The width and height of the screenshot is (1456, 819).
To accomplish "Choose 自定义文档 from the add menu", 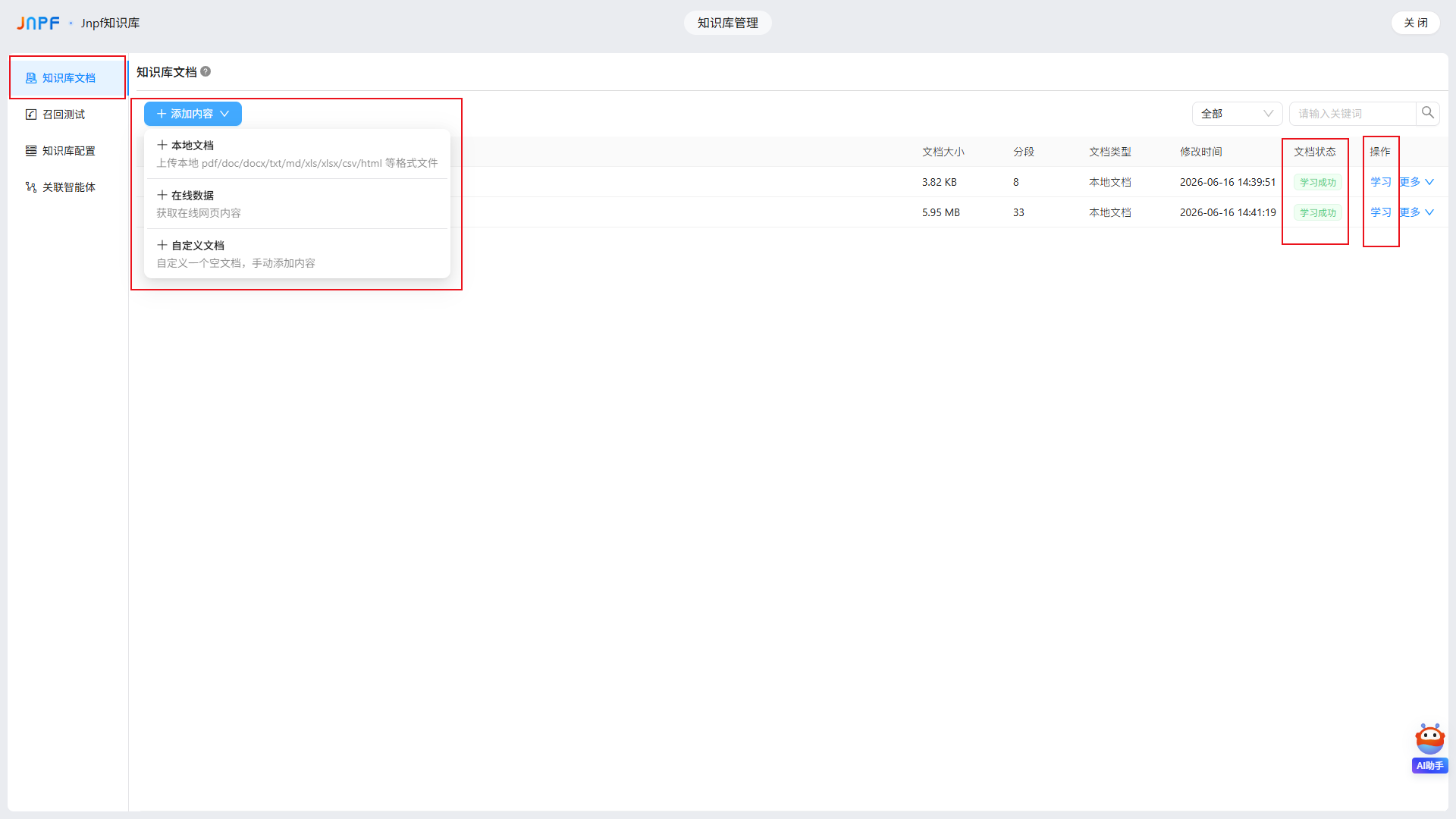I will click(x=297, y=254).
